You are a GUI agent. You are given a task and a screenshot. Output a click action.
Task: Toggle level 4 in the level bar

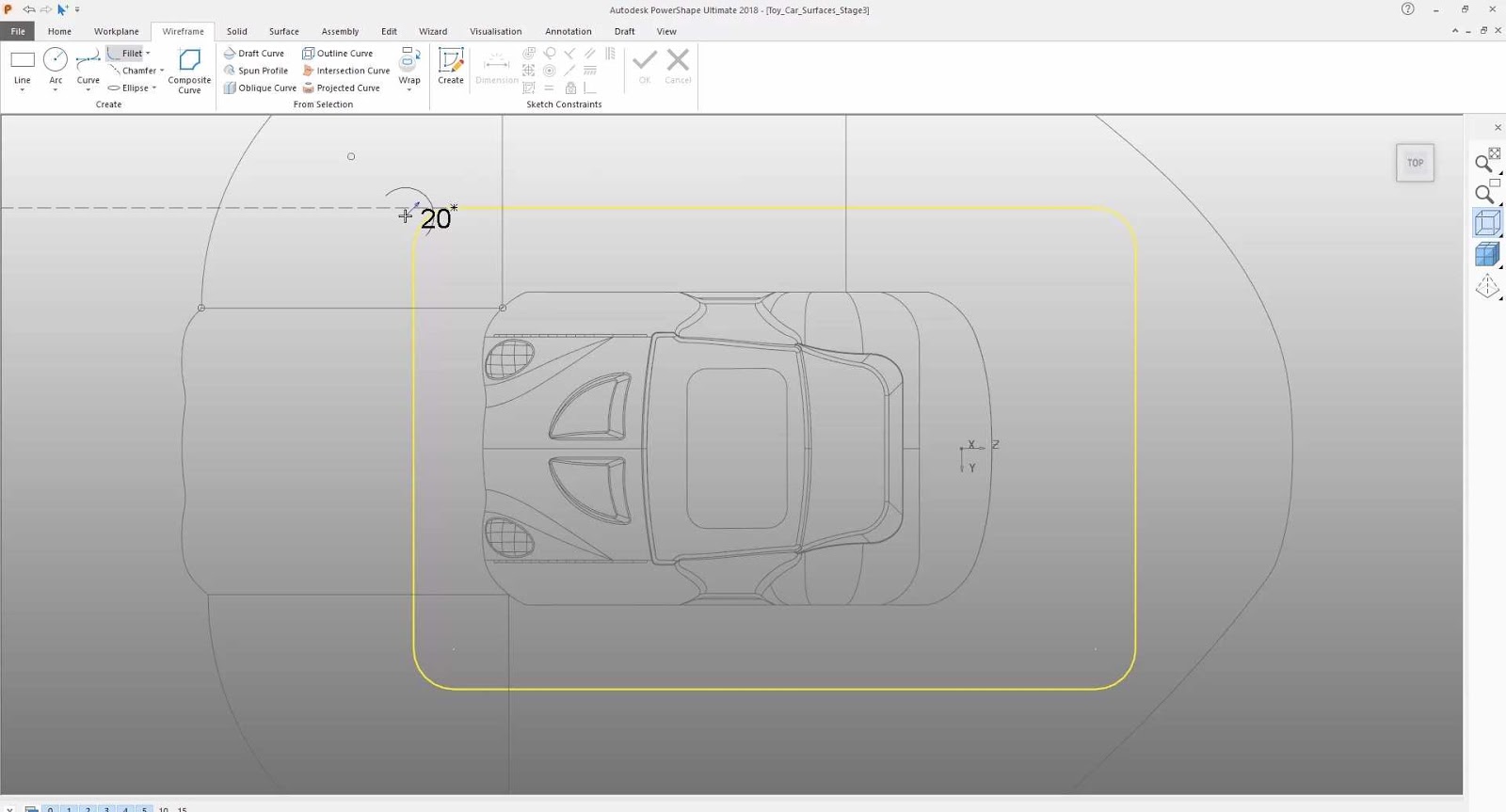coord(125,808)
